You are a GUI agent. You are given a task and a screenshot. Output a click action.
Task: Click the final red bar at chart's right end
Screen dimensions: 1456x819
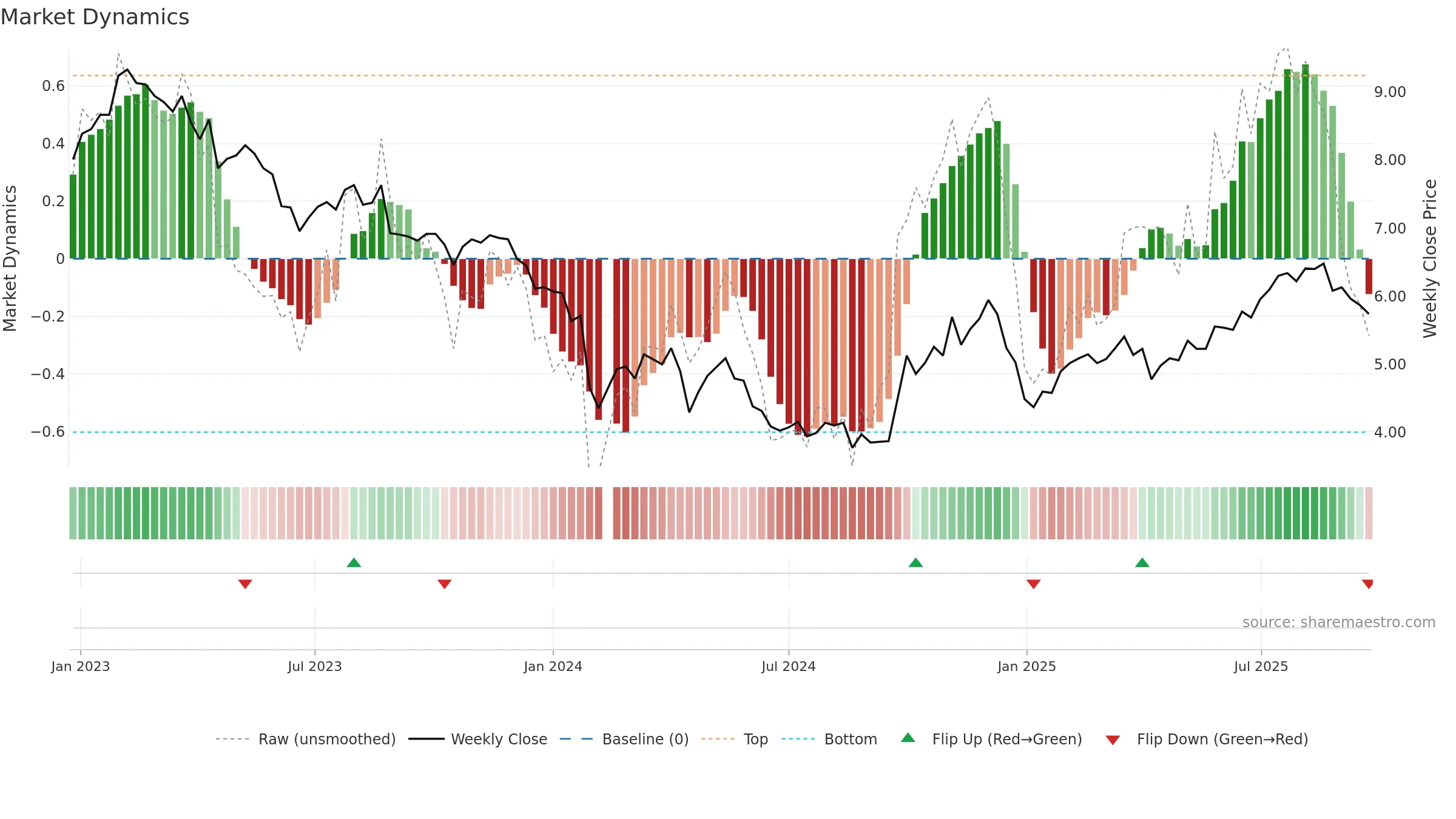click(x=1369, y=277)
